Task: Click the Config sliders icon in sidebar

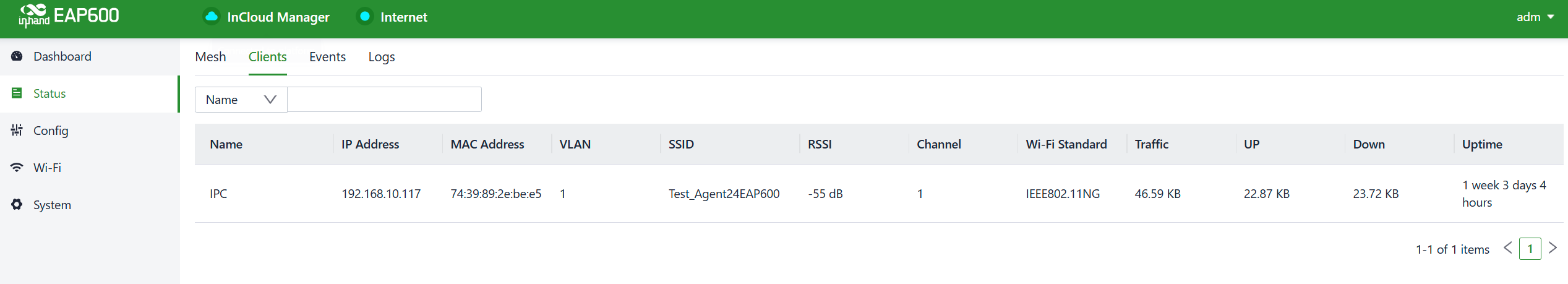Action: [17, 131]
